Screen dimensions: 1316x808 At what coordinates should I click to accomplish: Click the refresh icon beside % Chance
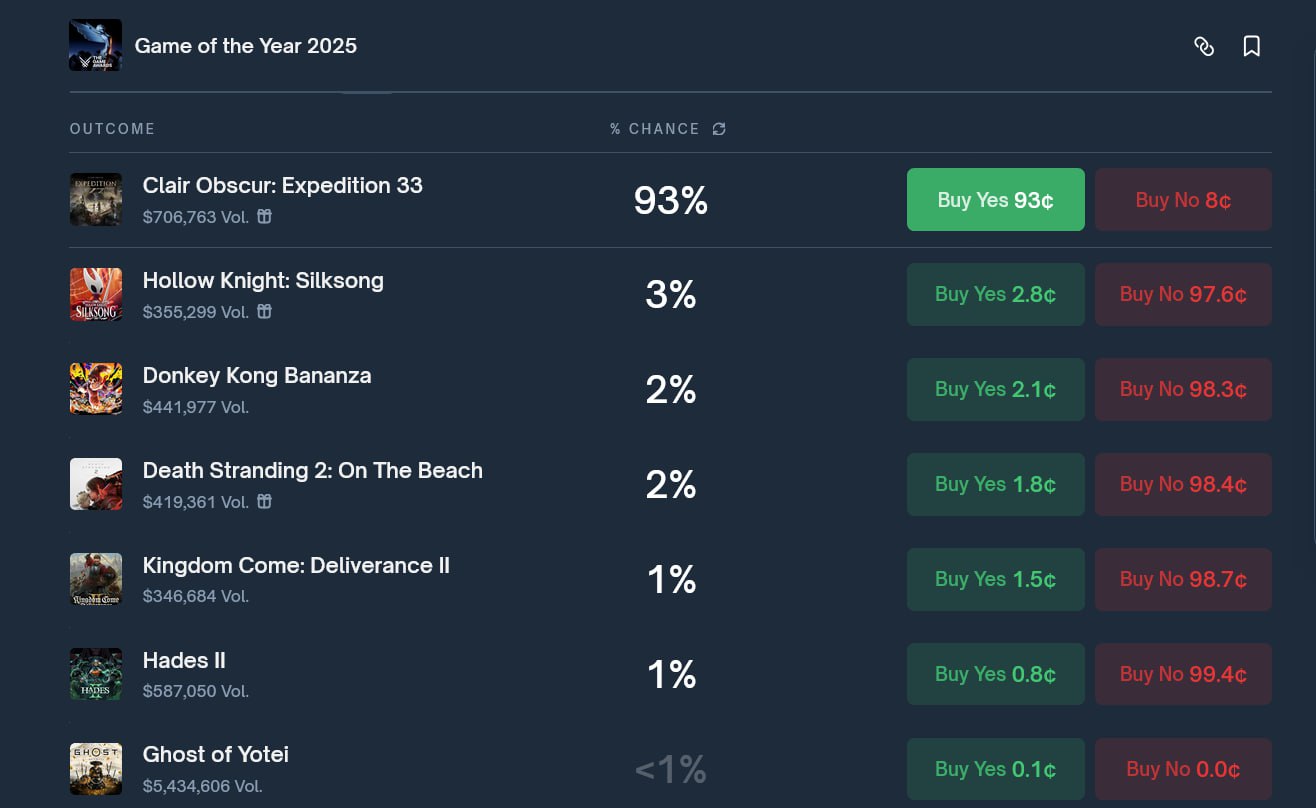click(719, 129)
